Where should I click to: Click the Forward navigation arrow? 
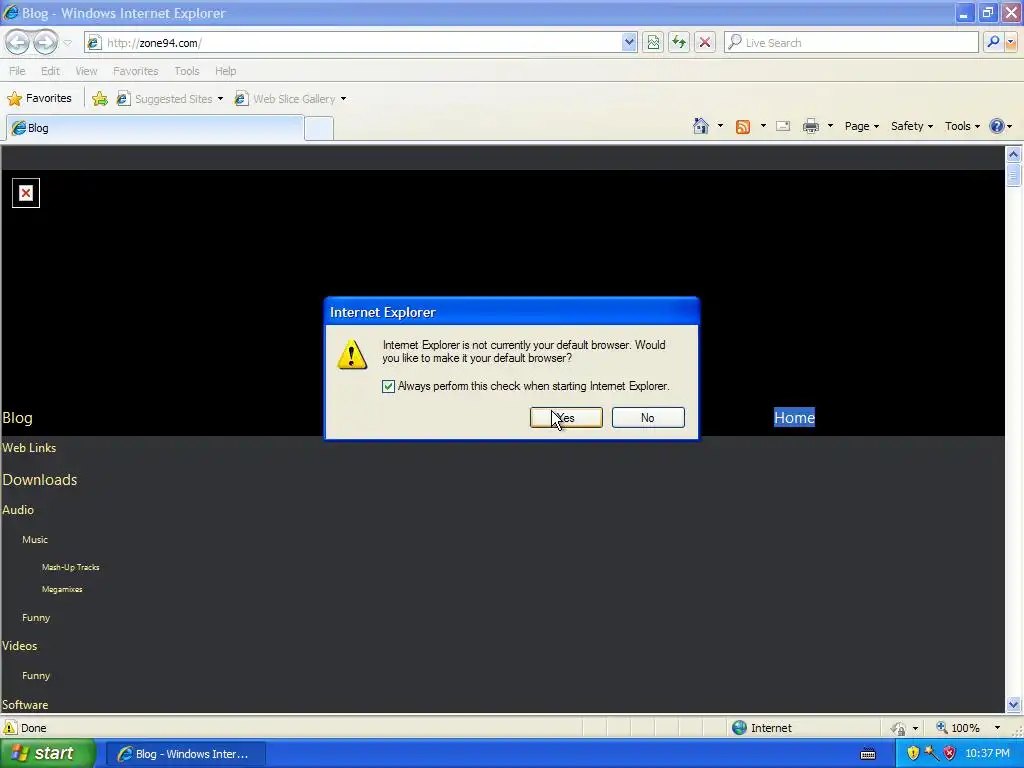tap(45, 42)
